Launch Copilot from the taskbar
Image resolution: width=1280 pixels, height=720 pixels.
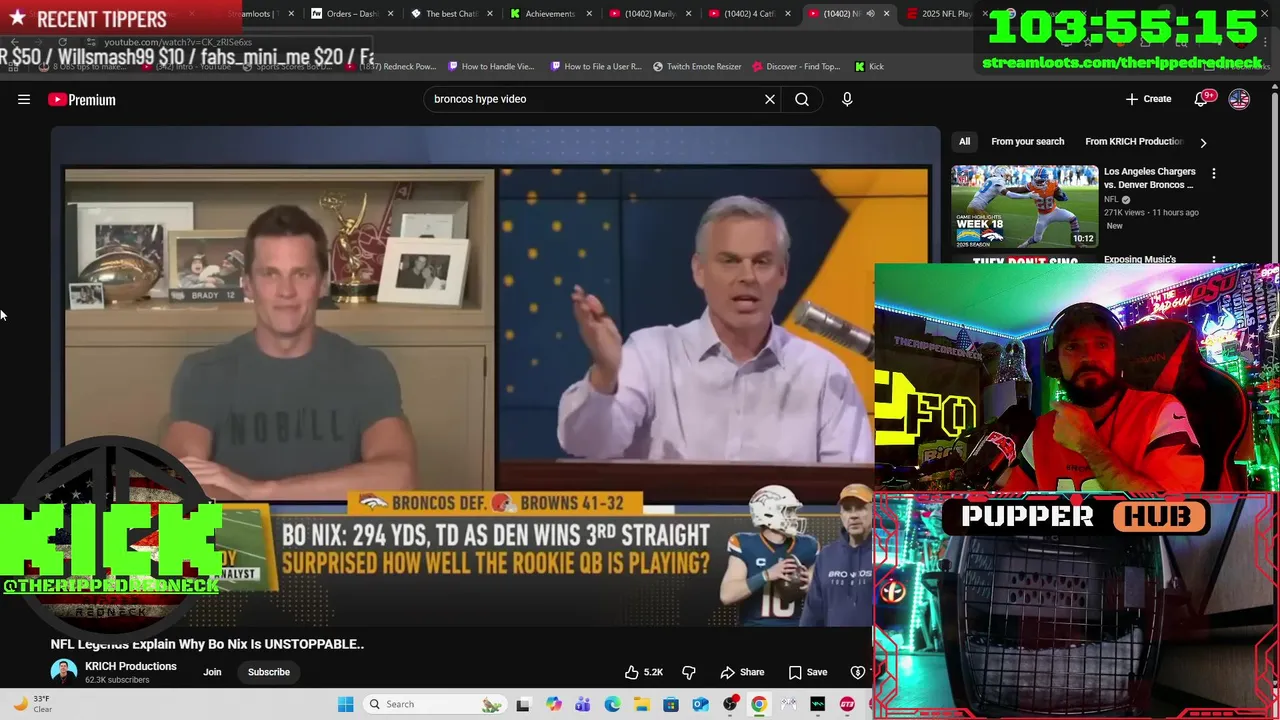pos(554,704)
